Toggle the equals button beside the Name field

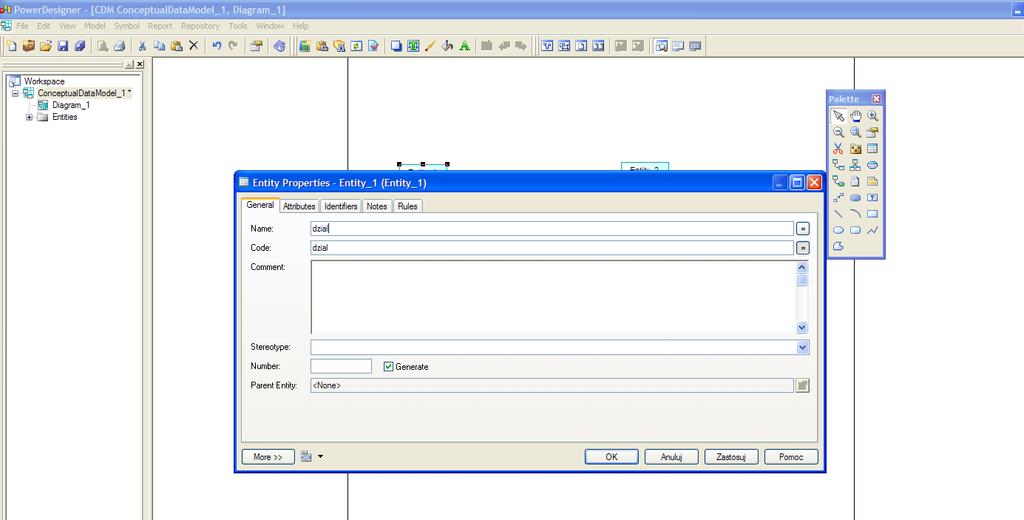(803, 229)
